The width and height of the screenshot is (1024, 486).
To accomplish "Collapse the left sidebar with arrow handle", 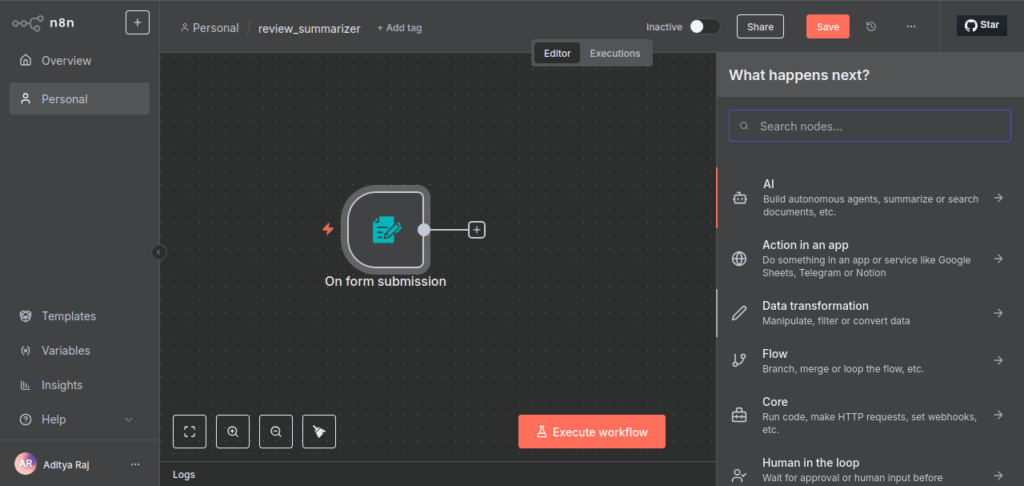I will point(158,252).
